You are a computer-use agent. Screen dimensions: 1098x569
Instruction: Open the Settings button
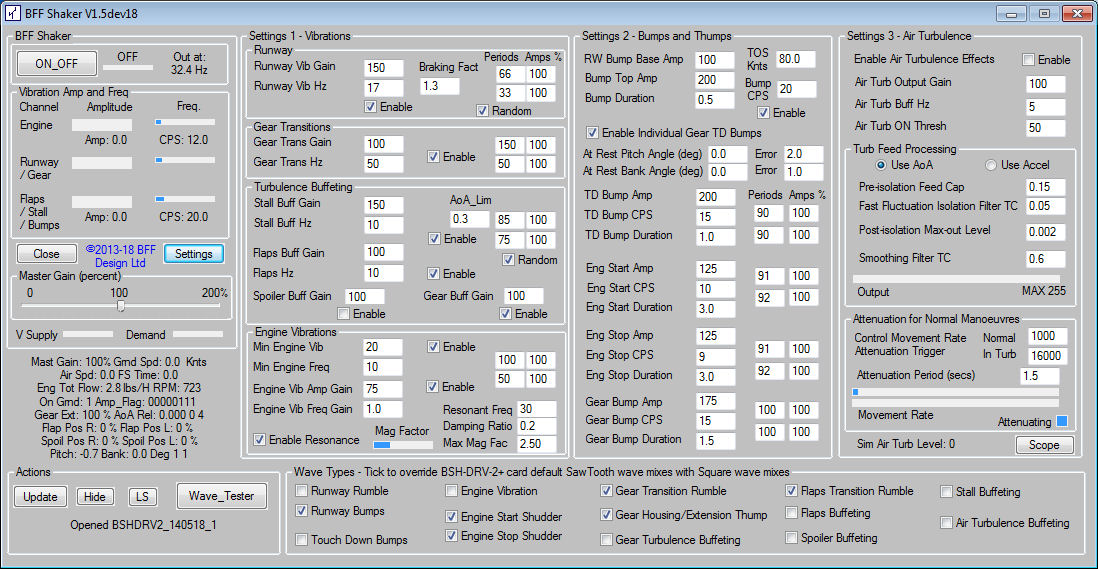pyautogui.click(x=193, y=254)
